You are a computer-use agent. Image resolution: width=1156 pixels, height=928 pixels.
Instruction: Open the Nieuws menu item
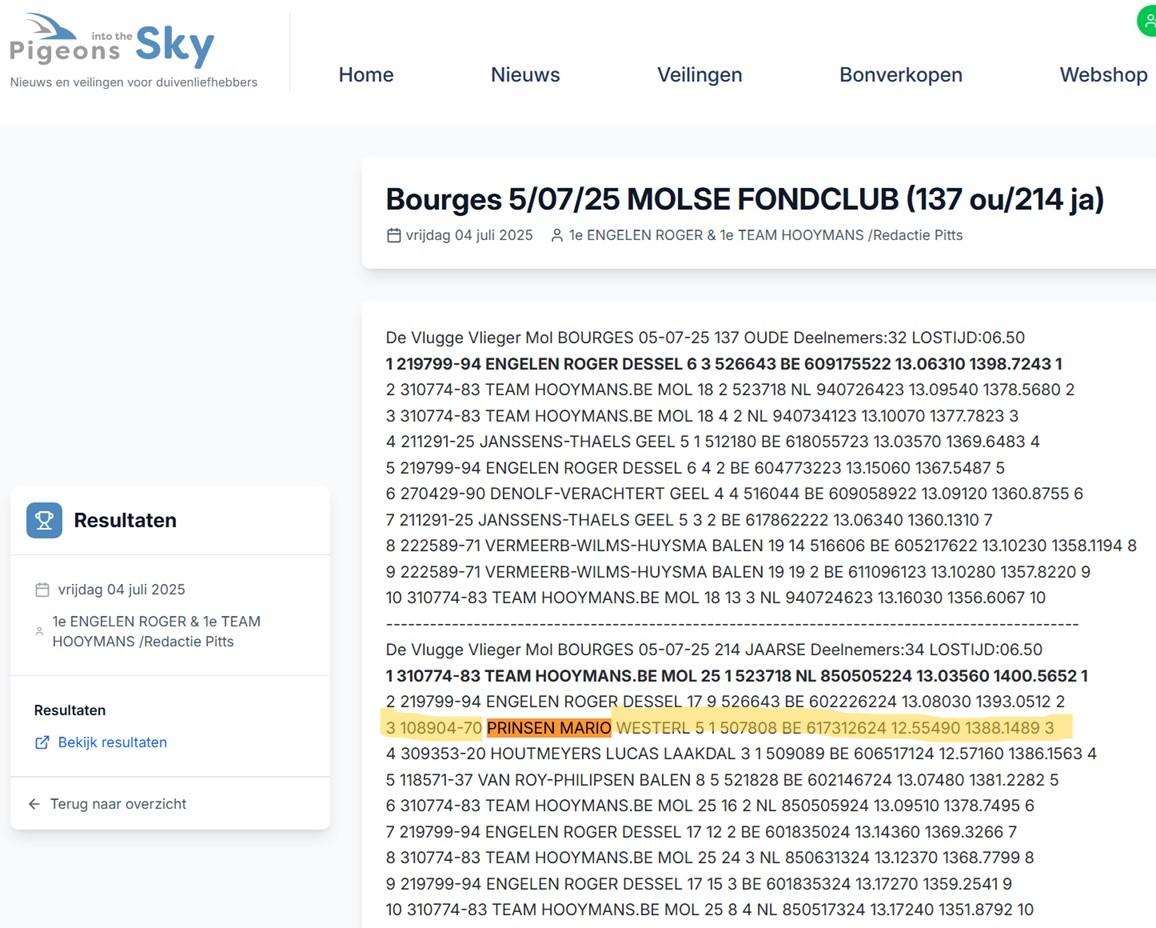pos(525,74)
